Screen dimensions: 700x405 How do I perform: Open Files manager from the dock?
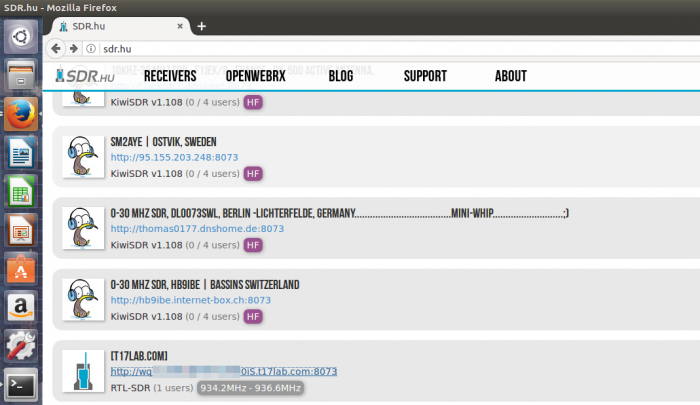[21, 75]
